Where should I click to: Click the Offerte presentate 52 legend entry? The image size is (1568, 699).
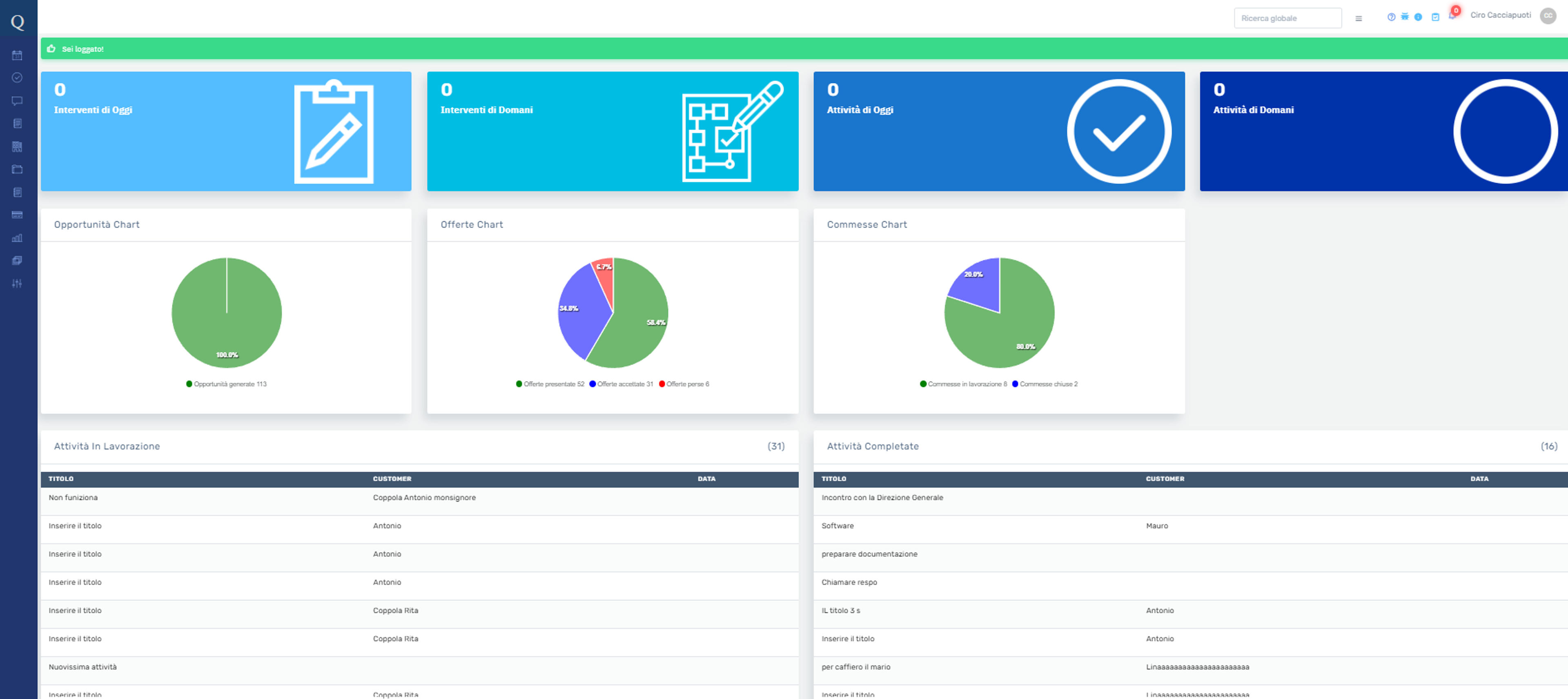pyautogui.click(x=550, y=384)
